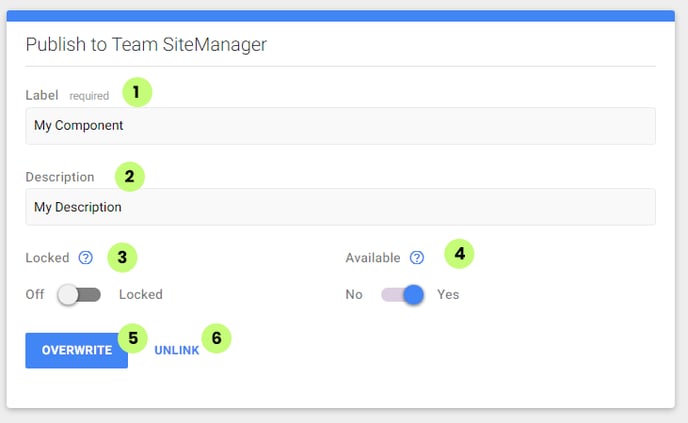The height and width of the screenshot is (423, 688).
Task: Click the green number 2 badge
Action: point(129,177)
